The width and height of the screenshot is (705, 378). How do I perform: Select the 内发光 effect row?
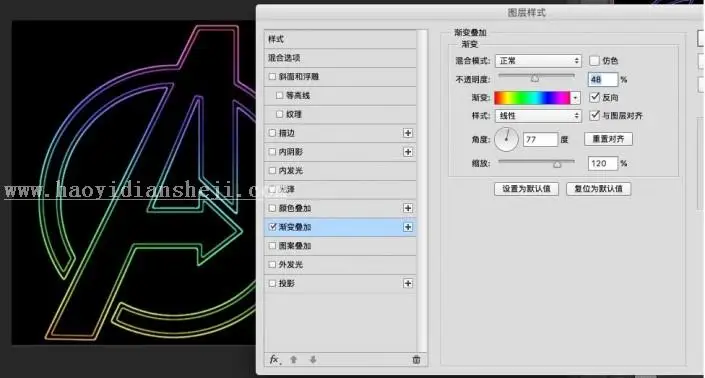340,170
